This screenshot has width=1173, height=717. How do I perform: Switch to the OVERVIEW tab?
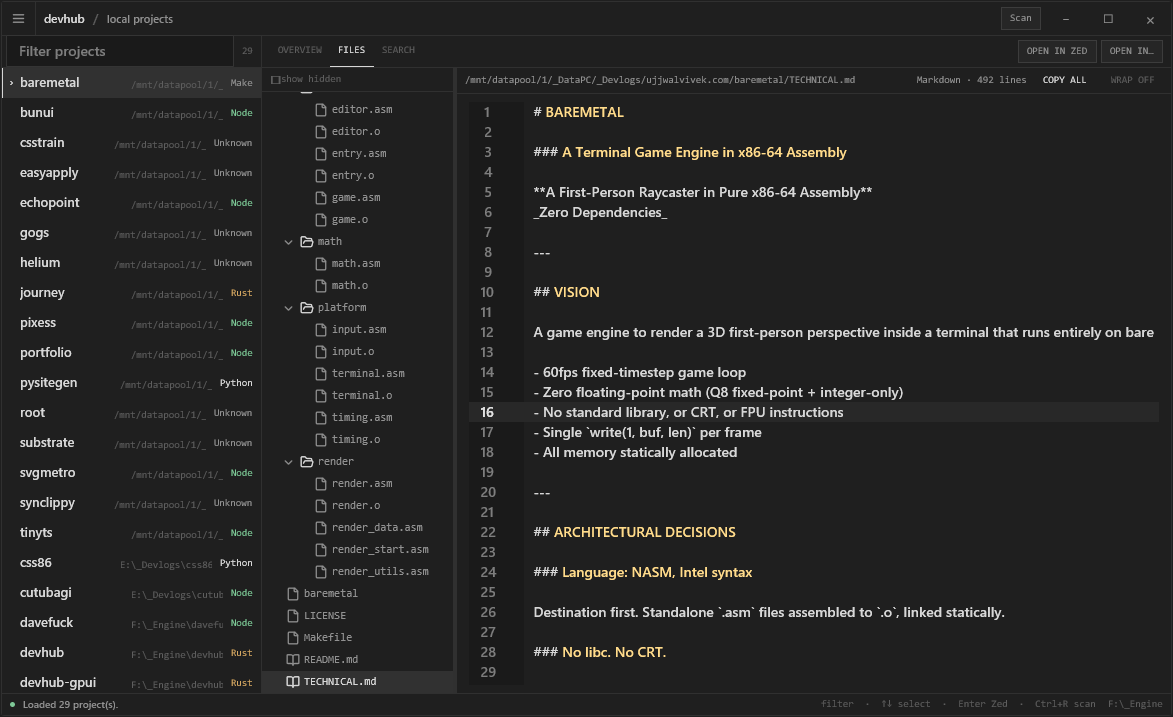pyautogui.click(x=299, y=50)
